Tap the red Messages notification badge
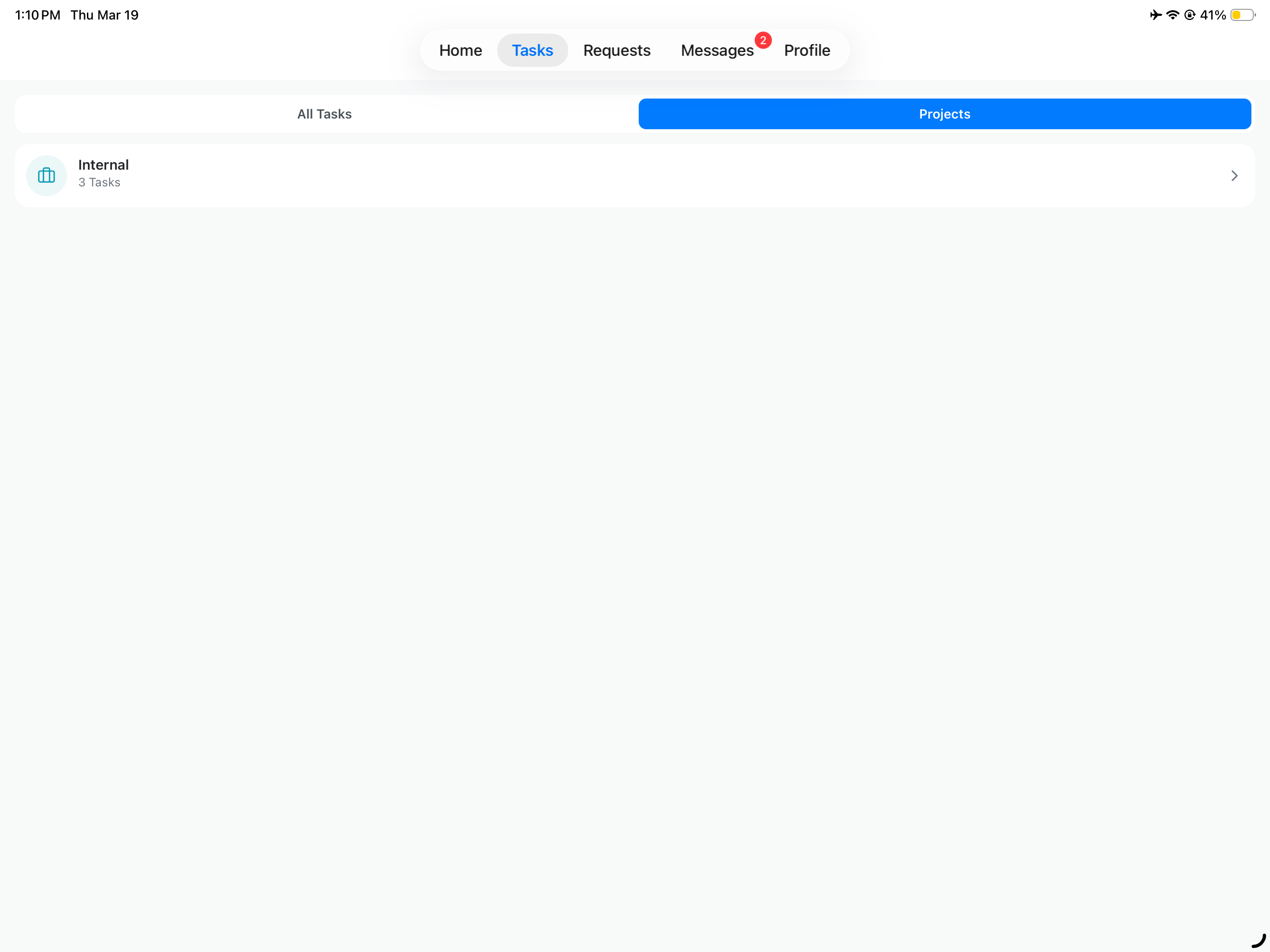The width and height of the screenshot is (1270, 952). (x=762, y=40)
